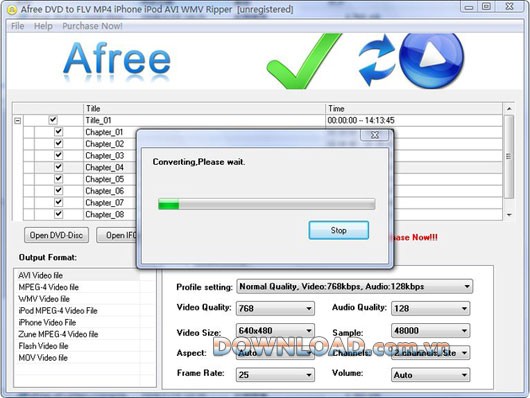
Task: Select iPod MPEG-4 Video File format
Action: [x=58, y=310]
